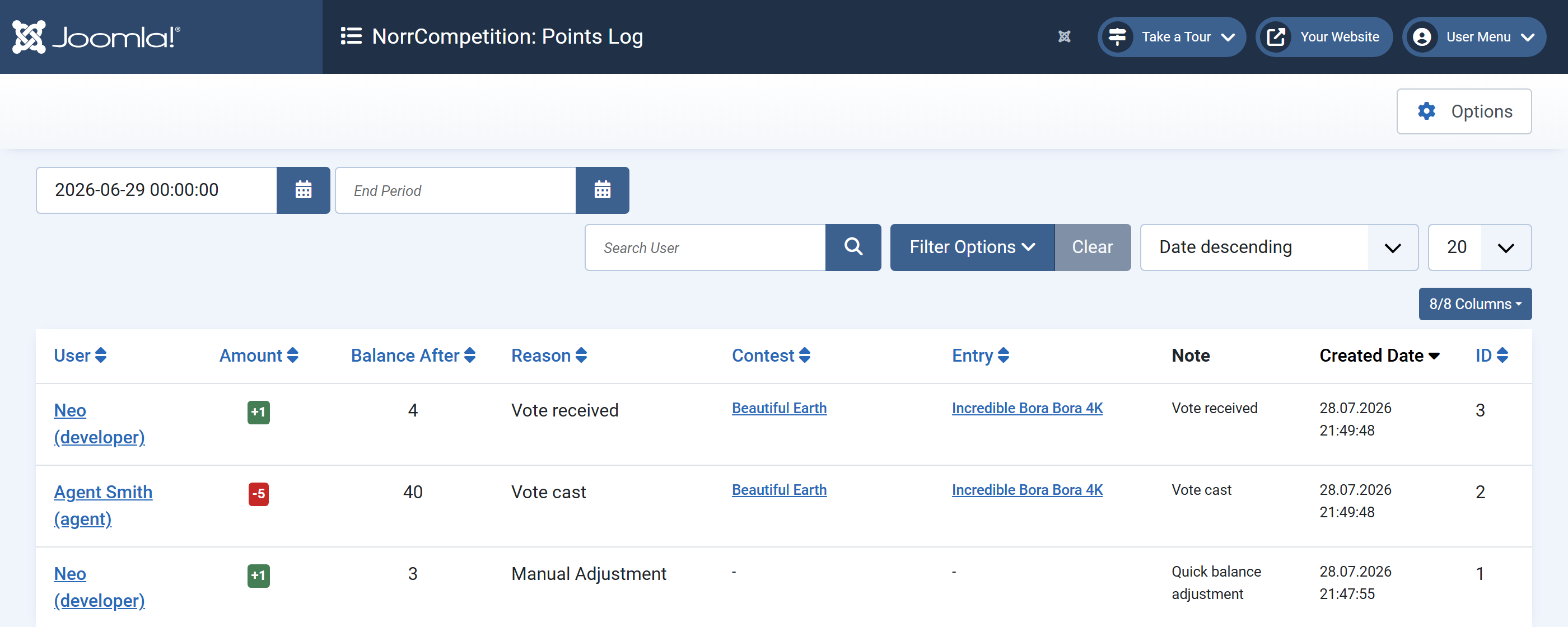Click the small Joomla icon in header

pos(1064,36)
